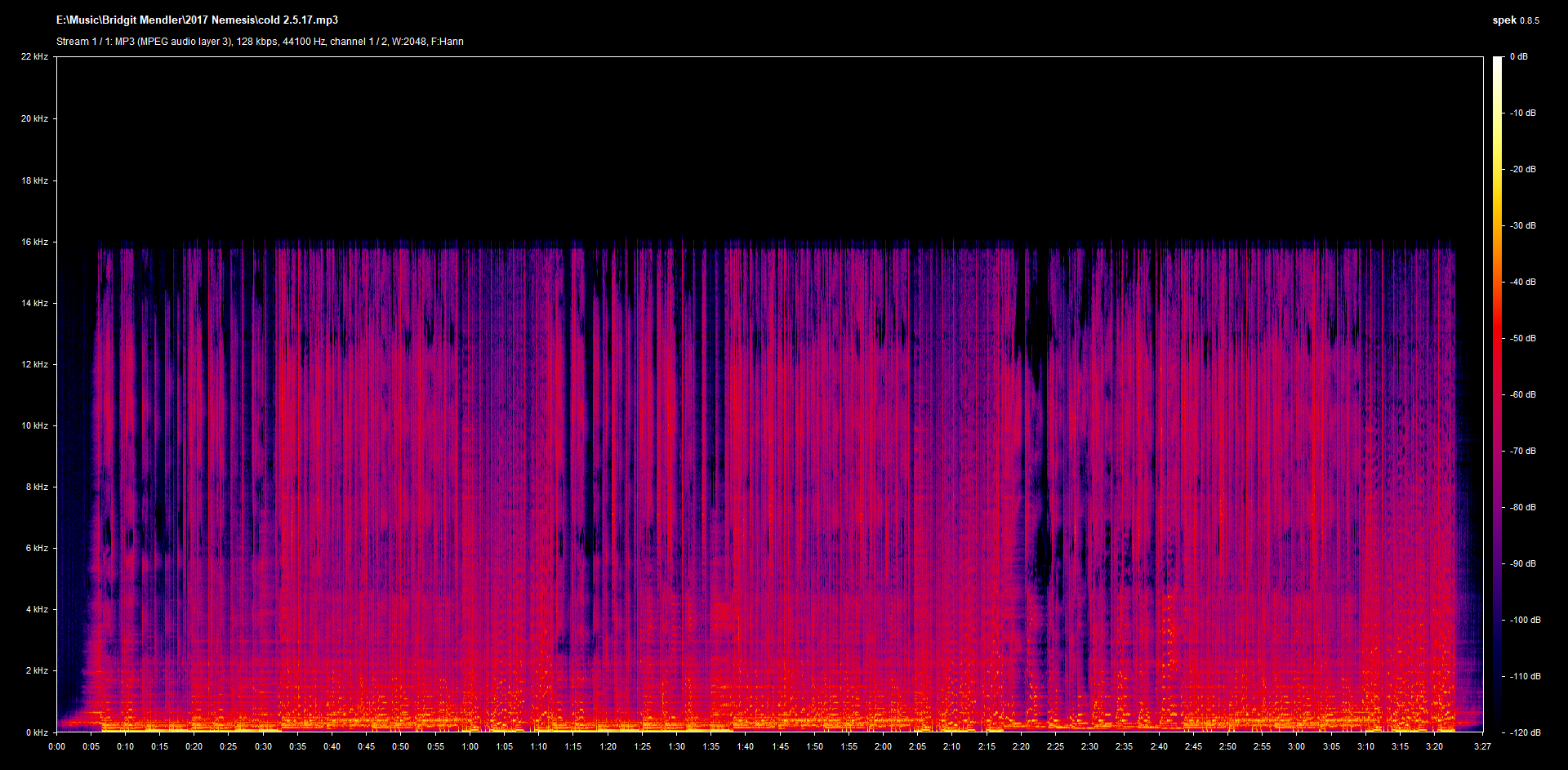The width and height of the screenshot is (1568, 770).
Task: Click the -70 dB scale label
Action: [1521, 451]
